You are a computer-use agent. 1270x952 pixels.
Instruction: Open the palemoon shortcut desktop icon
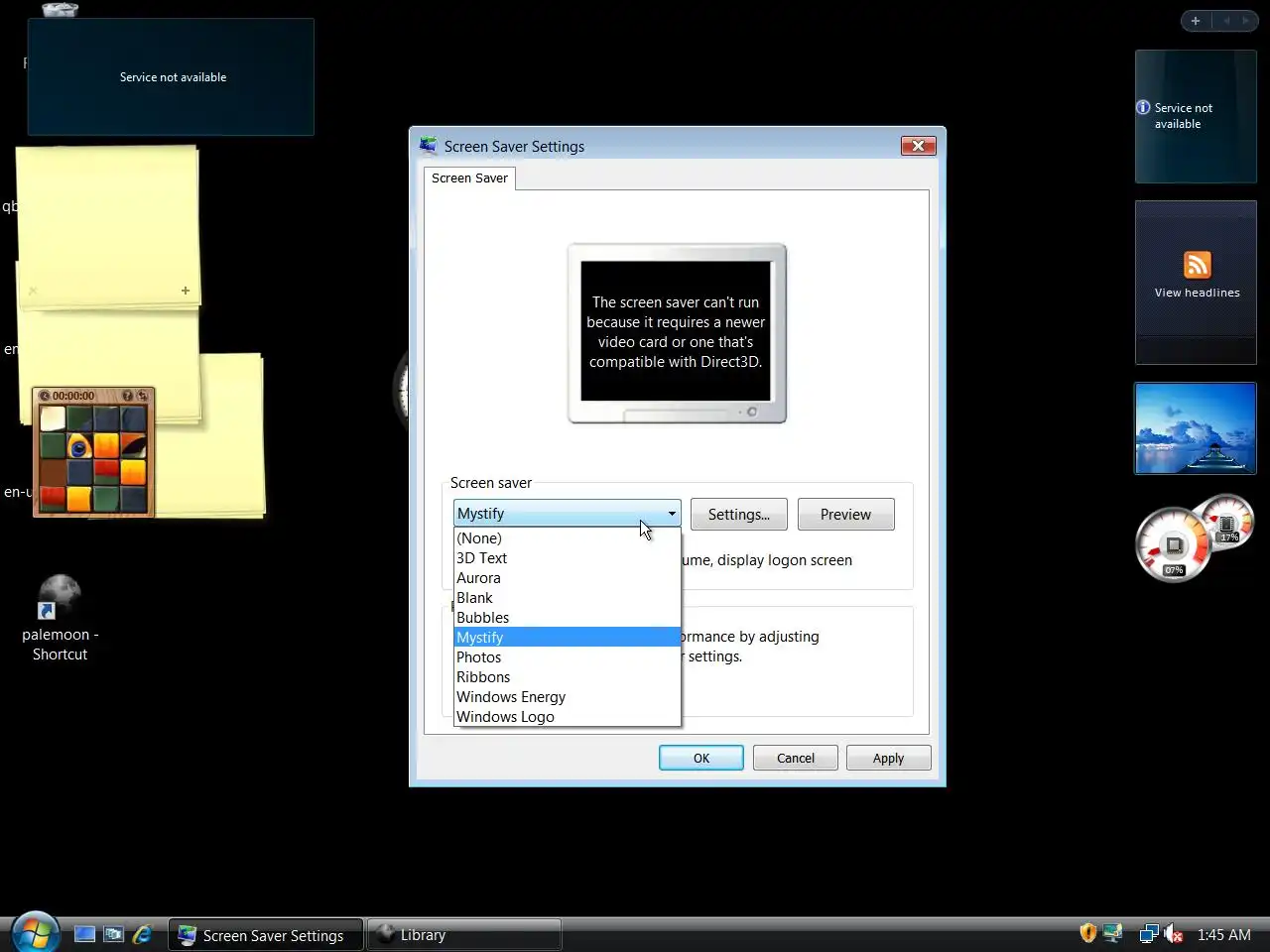click(60, 618)
